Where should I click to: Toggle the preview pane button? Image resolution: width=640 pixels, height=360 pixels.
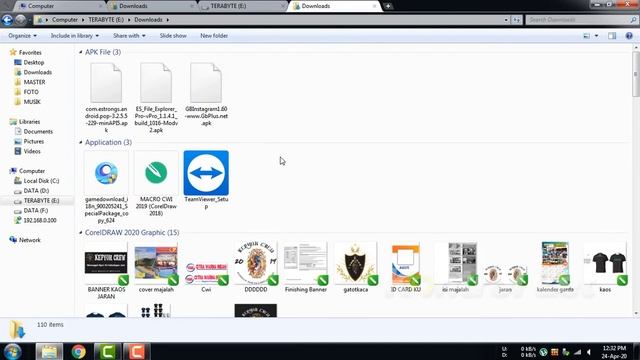[612, 36]
